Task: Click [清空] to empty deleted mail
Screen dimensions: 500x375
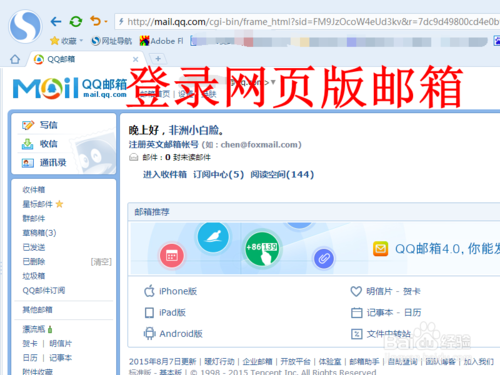Action: (x=101, y=262)
